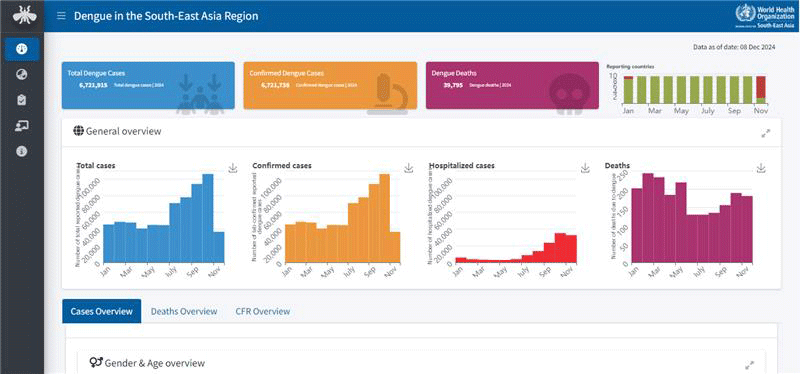The height and width of the screenshot is (374, 800).
Task: Click the tallest orange bar in Confirmed cases
Action: 384,218
